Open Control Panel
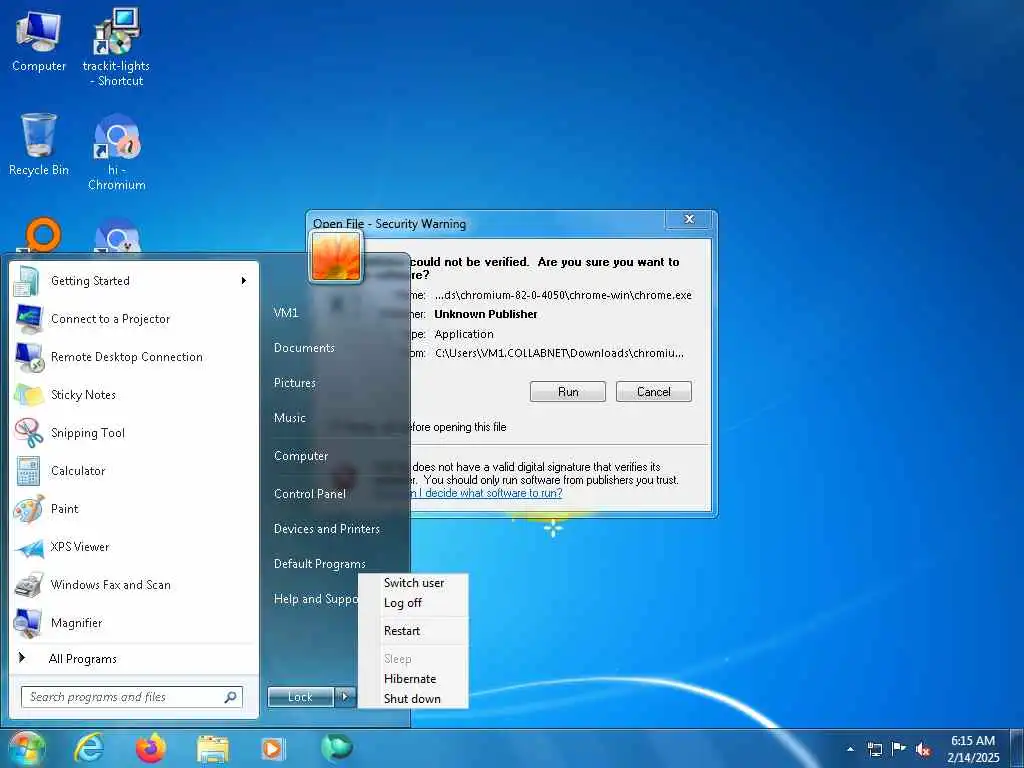 [310, 494]
